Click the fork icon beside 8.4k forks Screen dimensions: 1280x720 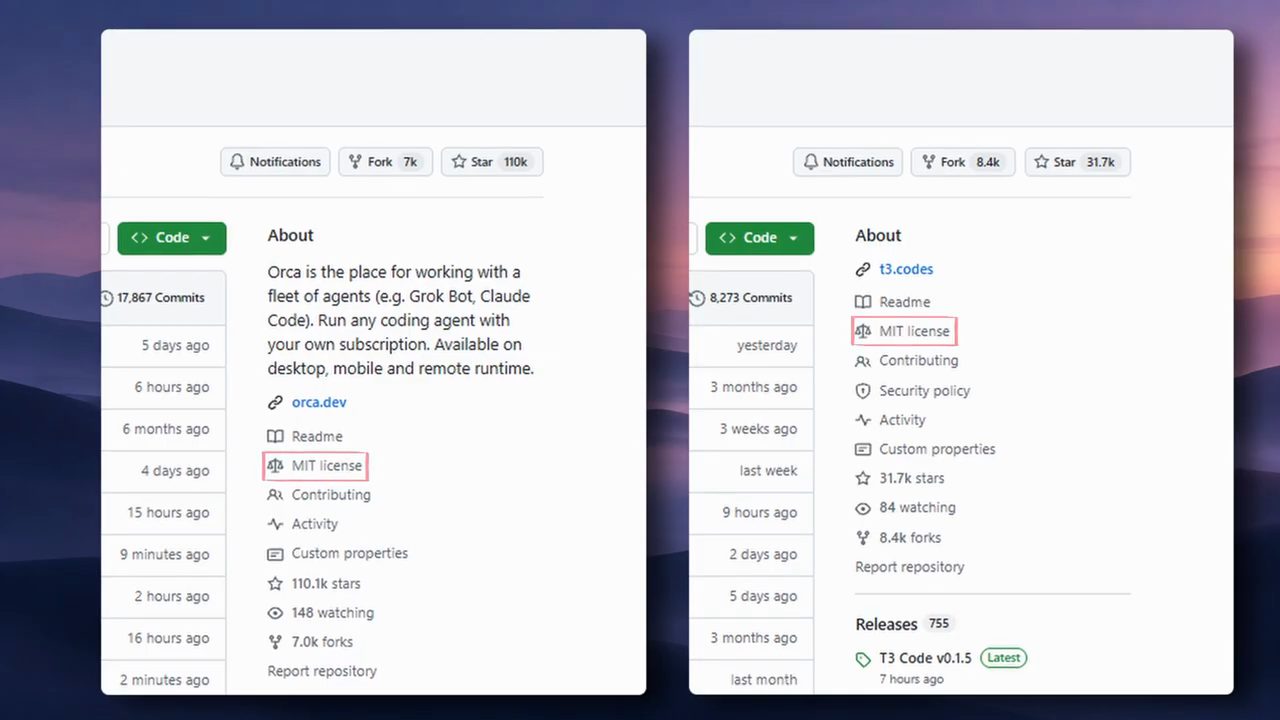click(x=863, y=538)
